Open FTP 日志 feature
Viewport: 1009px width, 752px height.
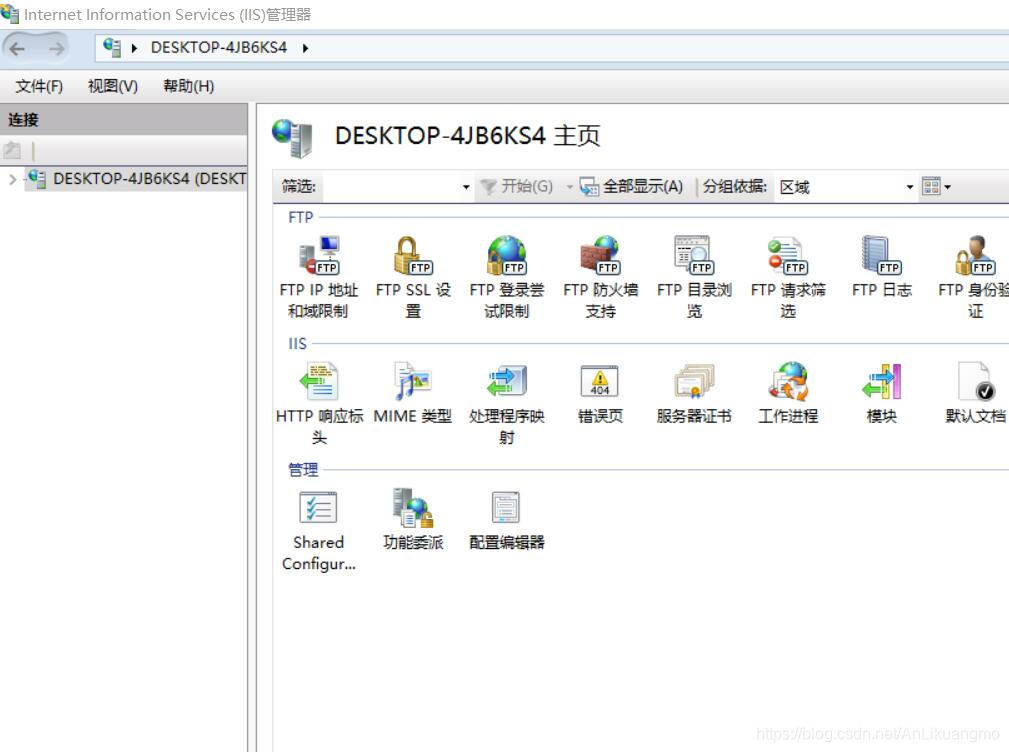[882, 267]
